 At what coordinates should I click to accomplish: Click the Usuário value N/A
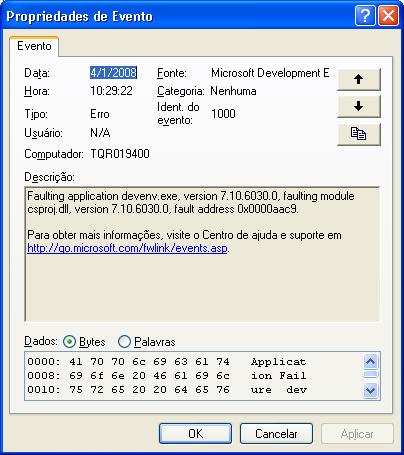(100, 133)
